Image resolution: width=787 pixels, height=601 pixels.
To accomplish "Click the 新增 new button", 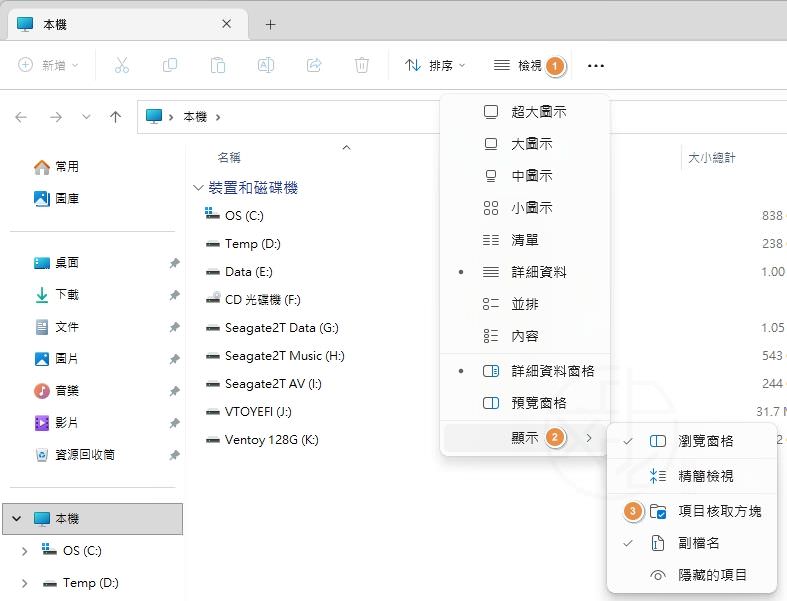I will (49, 65).
